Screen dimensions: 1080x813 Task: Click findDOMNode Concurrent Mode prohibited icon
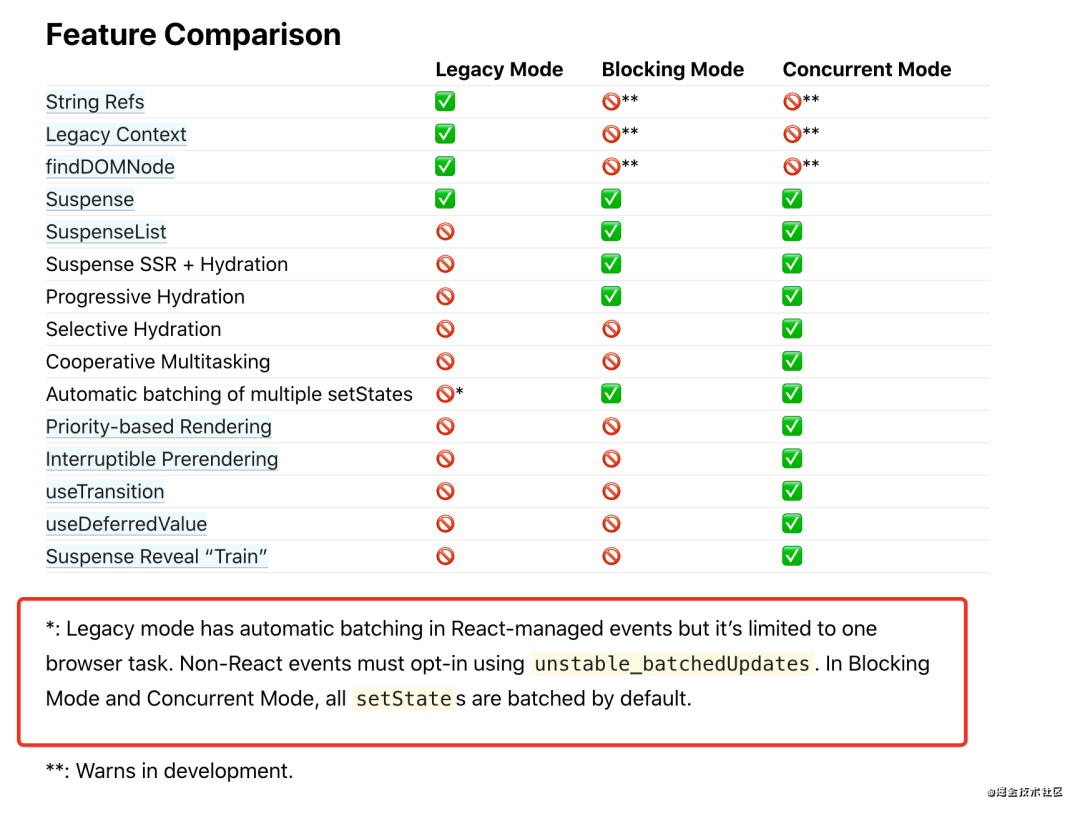(x=792, y=166)
